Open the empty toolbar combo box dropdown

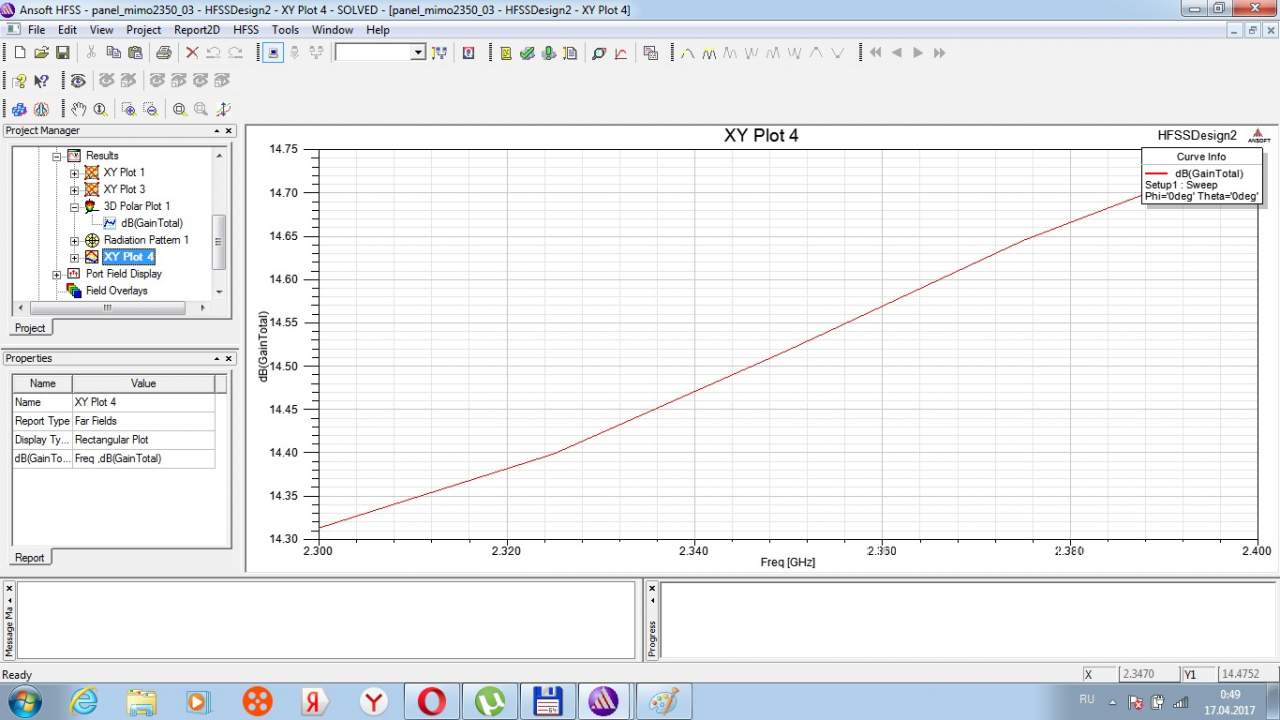[418, 53]
